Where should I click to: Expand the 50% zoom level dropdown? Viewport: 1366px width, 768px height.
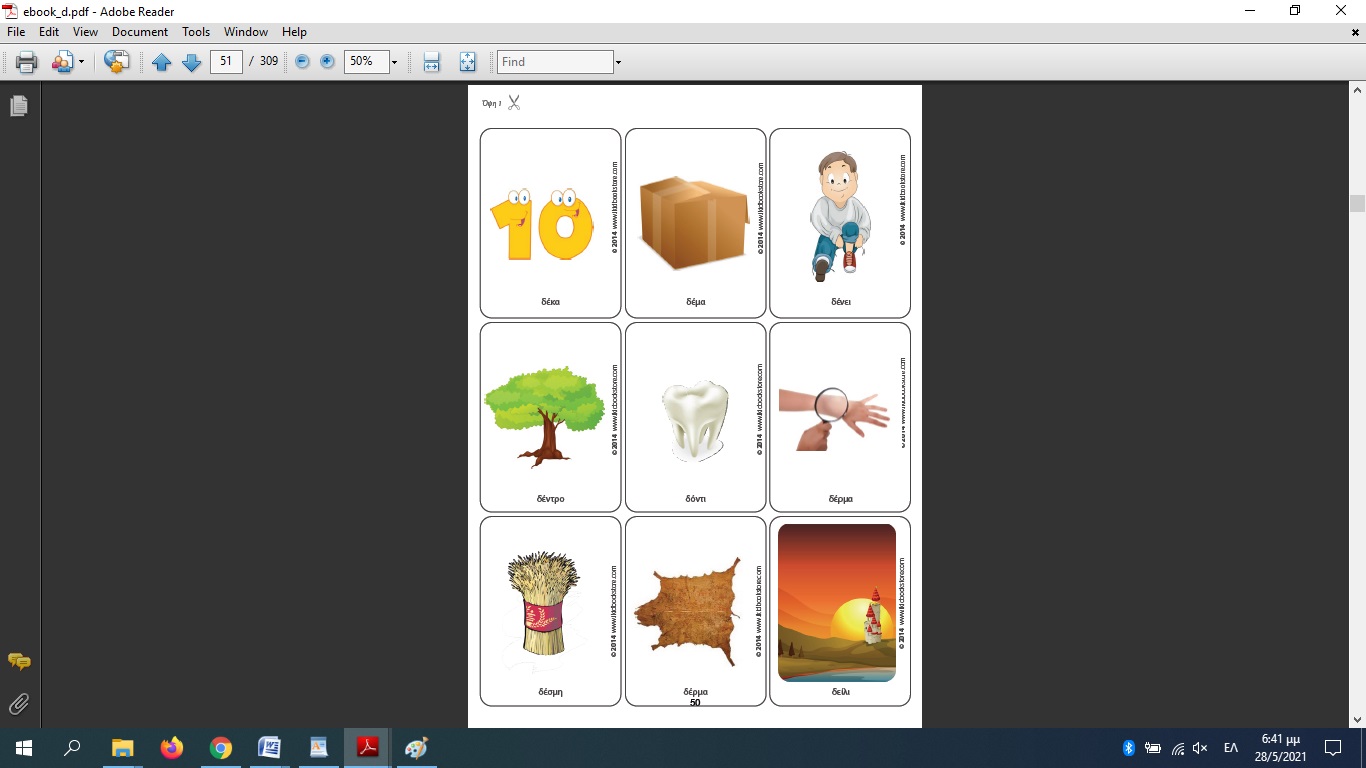(394, 62)
